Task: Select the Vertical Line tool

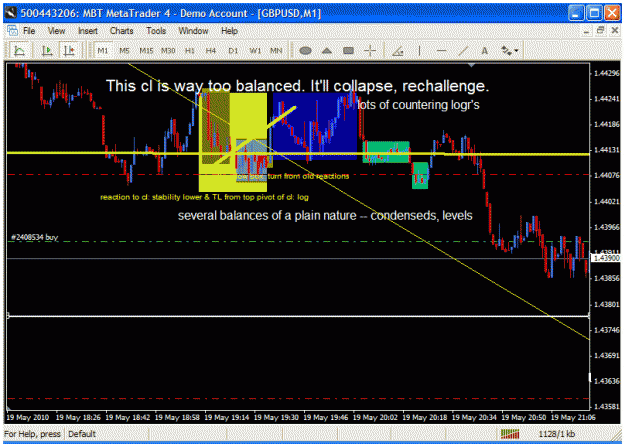Action: click(x=419, y=51)
